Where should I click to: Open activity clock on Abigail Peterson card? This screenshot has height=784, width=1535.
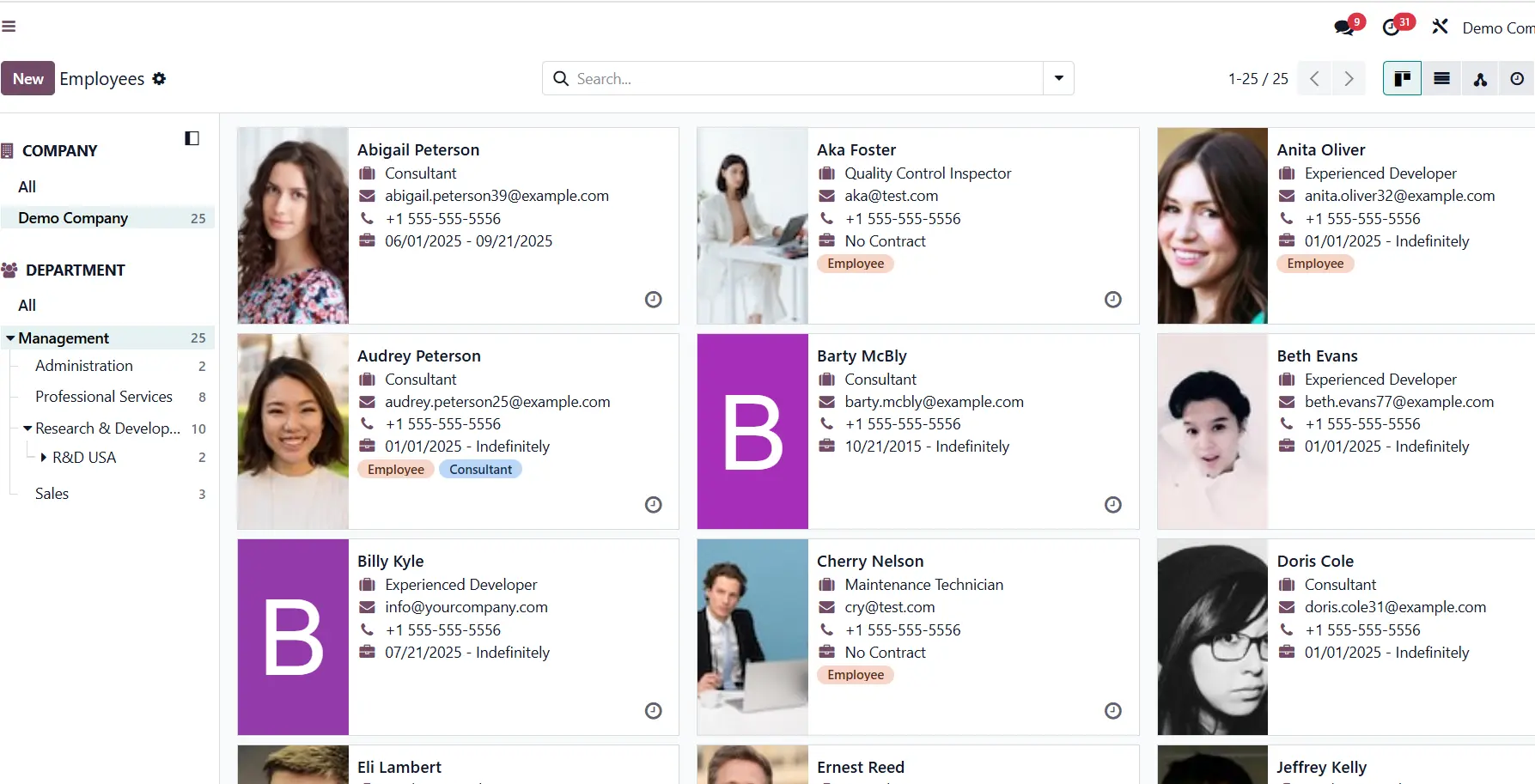pyautogui.click(x=654, y=300)
